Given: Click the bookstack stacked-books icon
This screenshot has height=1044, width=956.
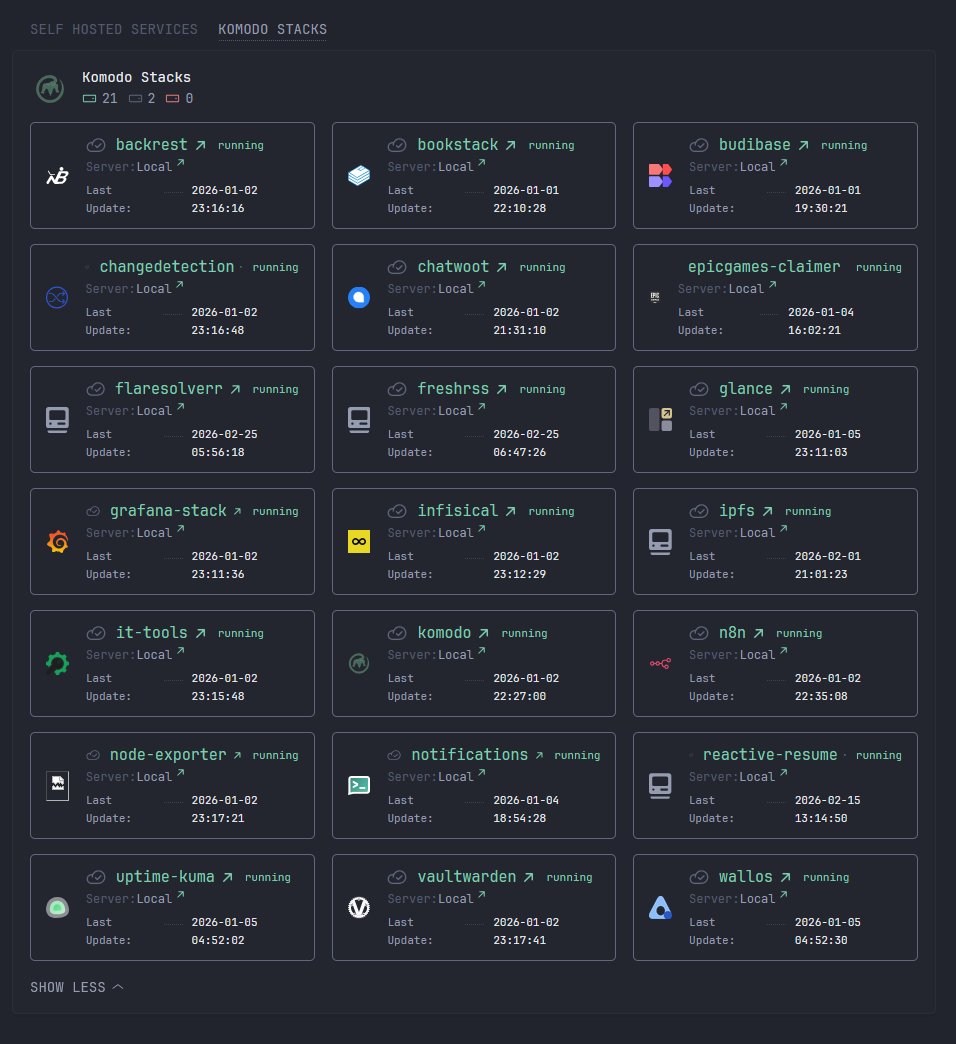Looking at the screenshot, I should tap(359, 176).
